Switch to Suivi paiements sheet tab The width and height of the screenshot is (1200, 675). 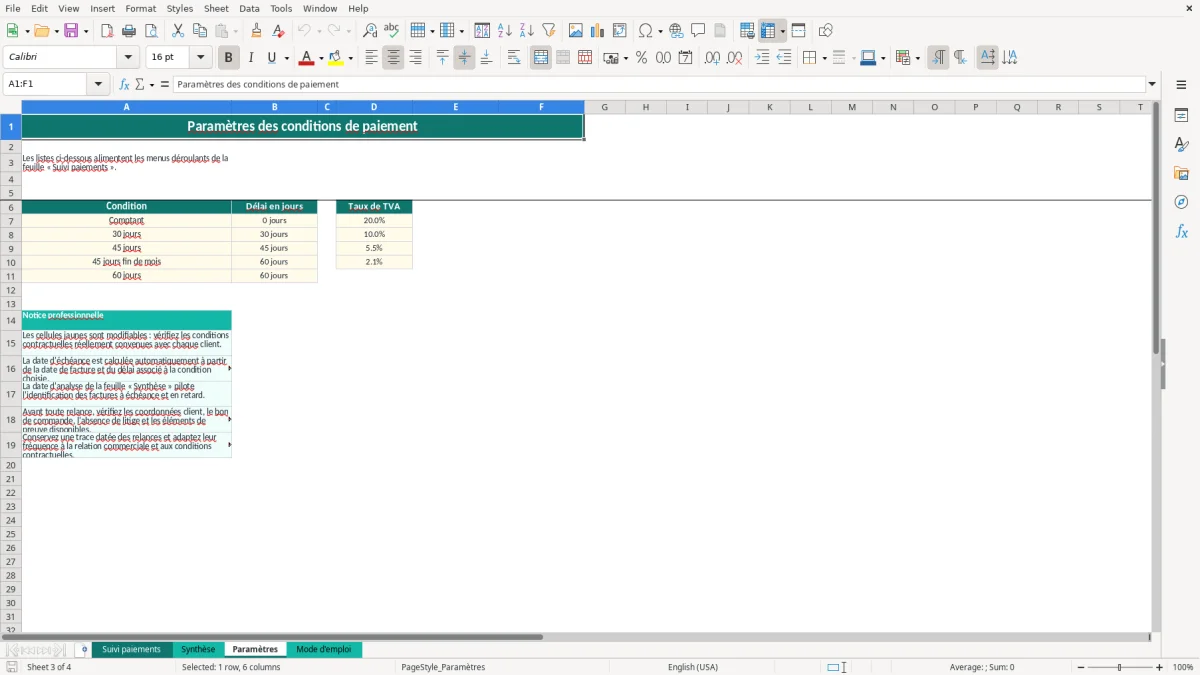click(x=131, y=649)
